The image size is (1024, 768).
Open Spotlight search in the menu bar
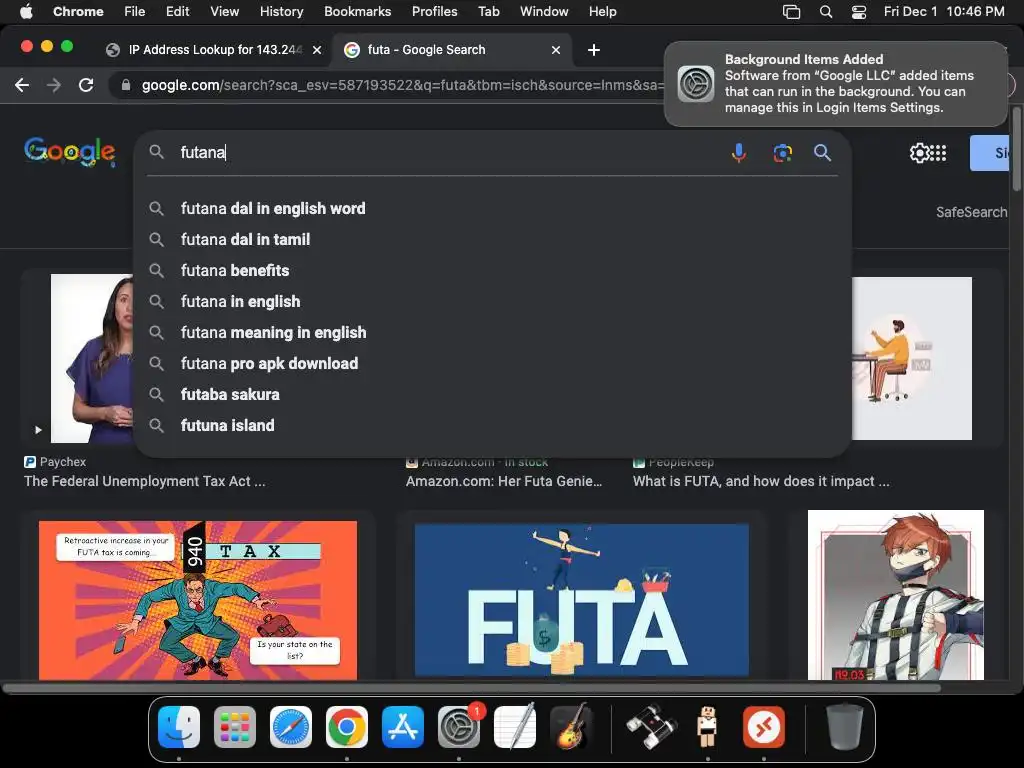[826, 12]
